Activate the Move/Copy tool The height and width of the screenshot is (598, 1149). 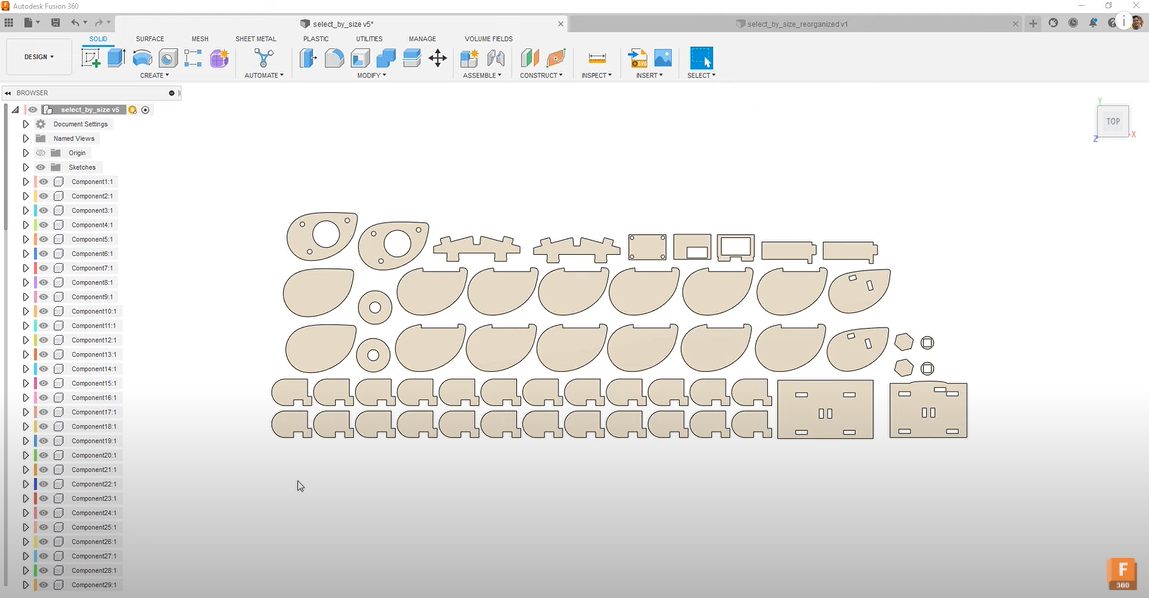point(437,58)
